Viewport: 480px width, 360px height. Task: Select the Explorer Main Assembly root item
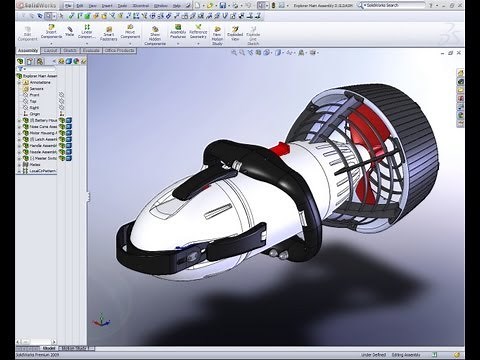[37, 76]
